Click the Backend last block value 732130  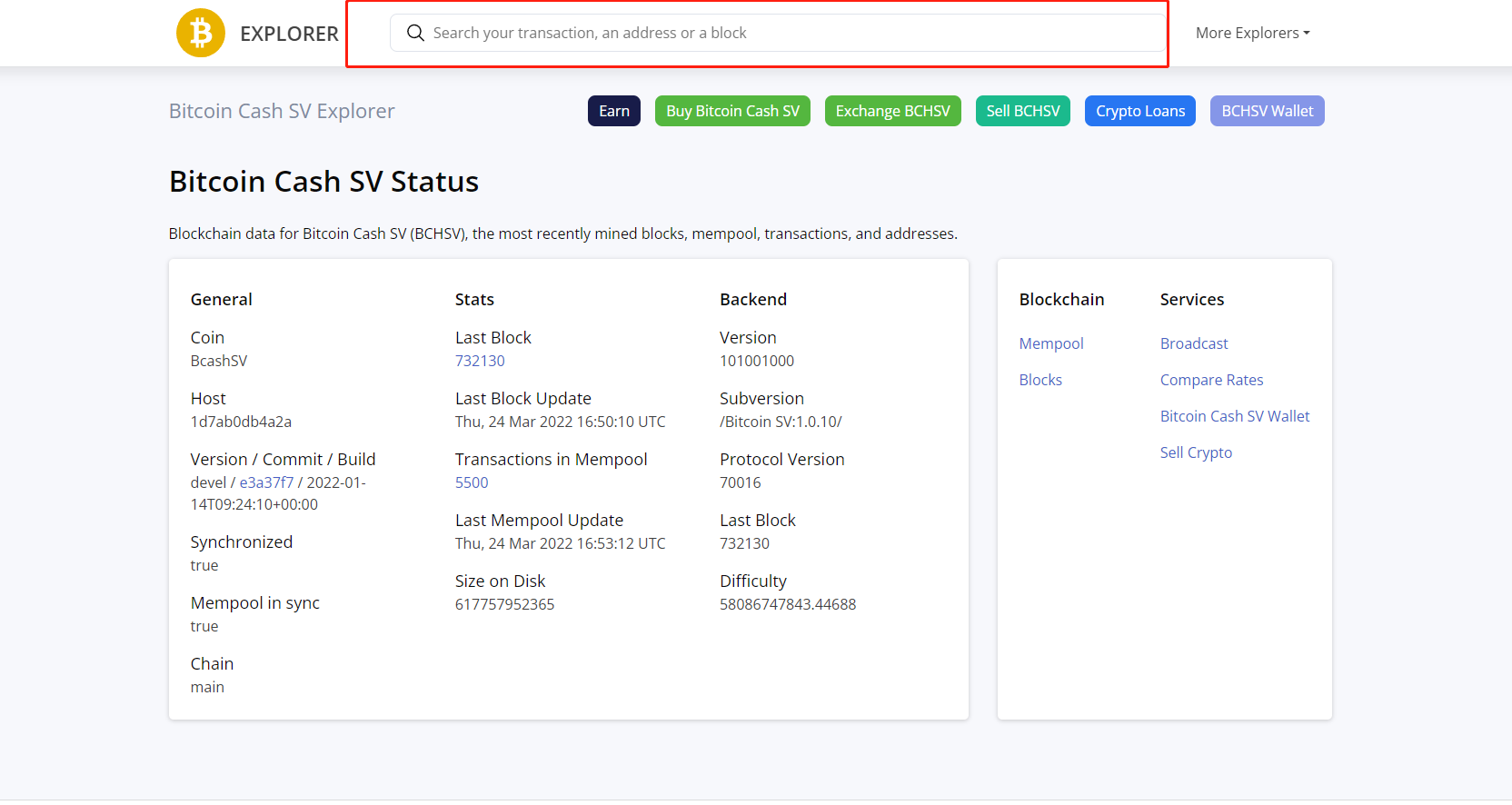point(744,543)
